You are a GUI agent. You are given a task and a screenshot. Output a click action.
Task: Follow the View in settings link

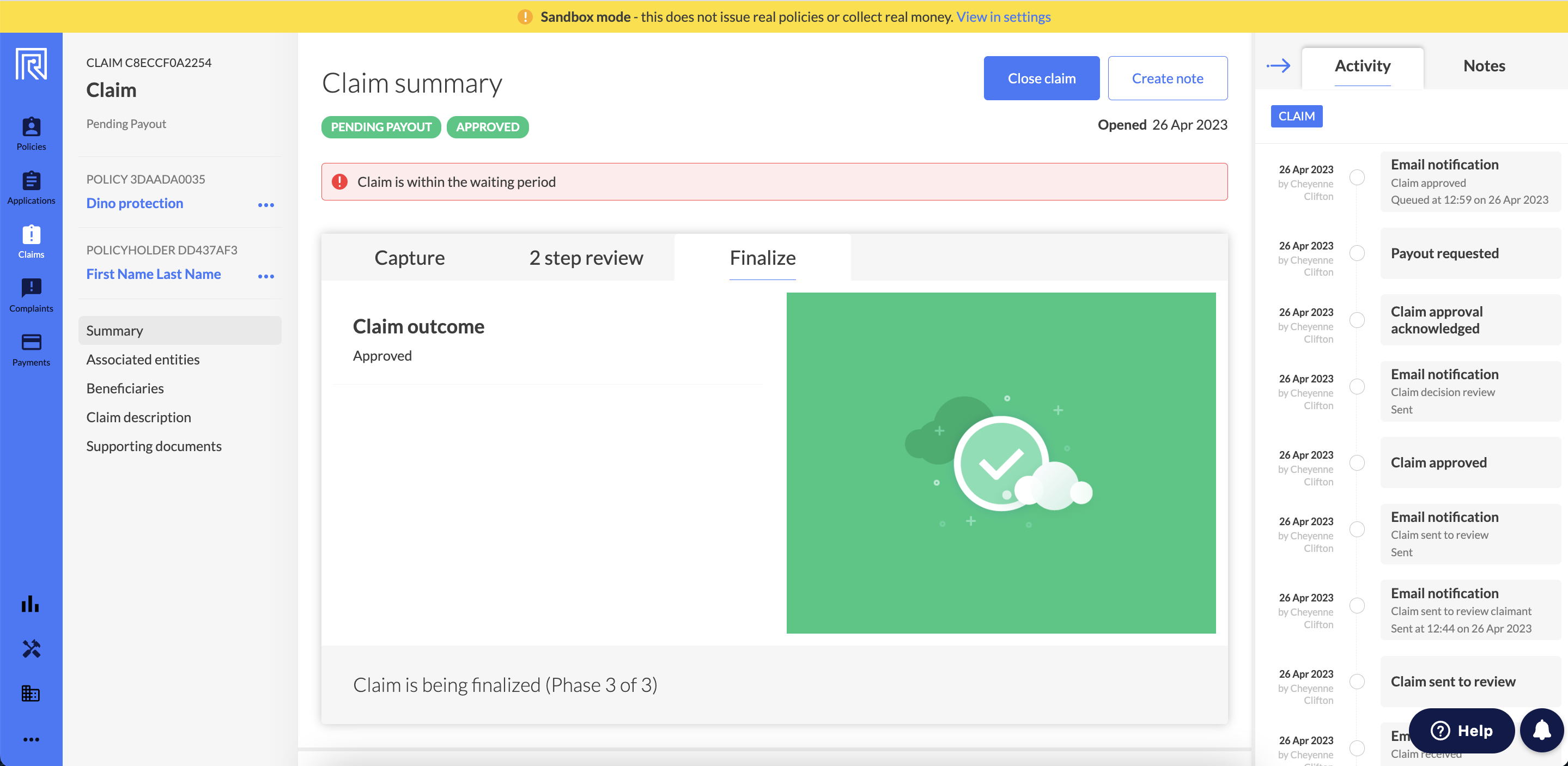1003,16
